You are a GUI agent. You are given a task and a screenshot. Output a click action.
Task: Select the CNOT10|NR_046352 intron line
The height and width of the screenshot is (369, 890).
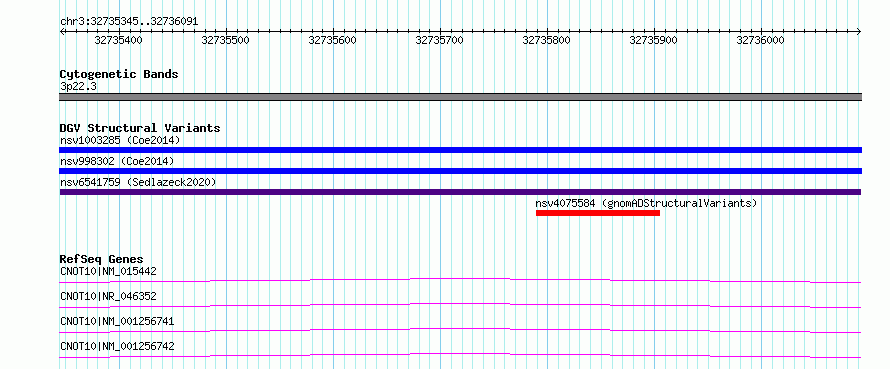[460, 305]
